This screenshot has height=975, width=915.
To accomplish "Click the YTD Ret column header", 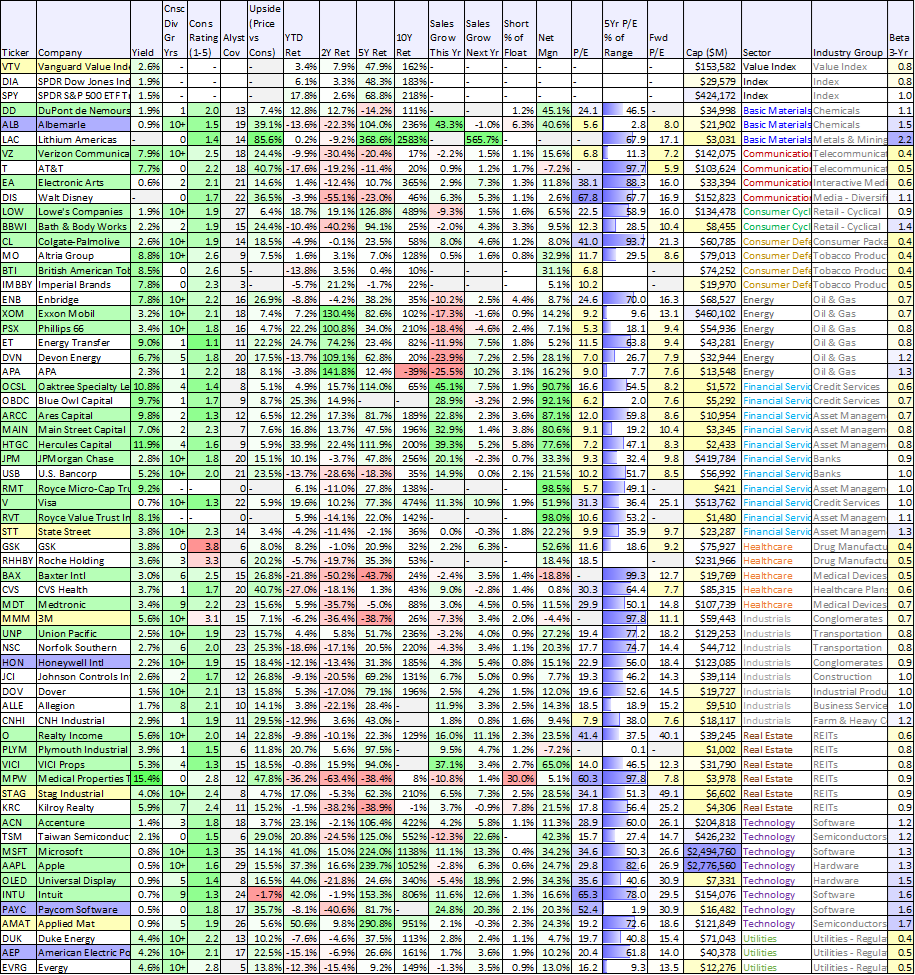I will (x=301, y=30).
